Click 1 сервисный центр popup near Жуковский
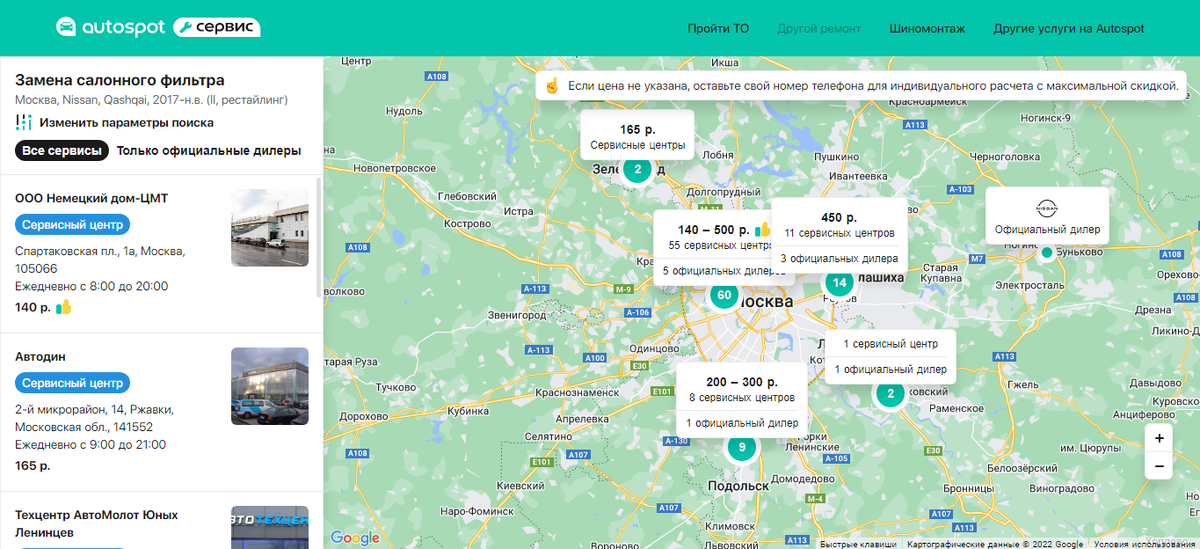This screenshot has height=549, width=1200. point(890,344)
